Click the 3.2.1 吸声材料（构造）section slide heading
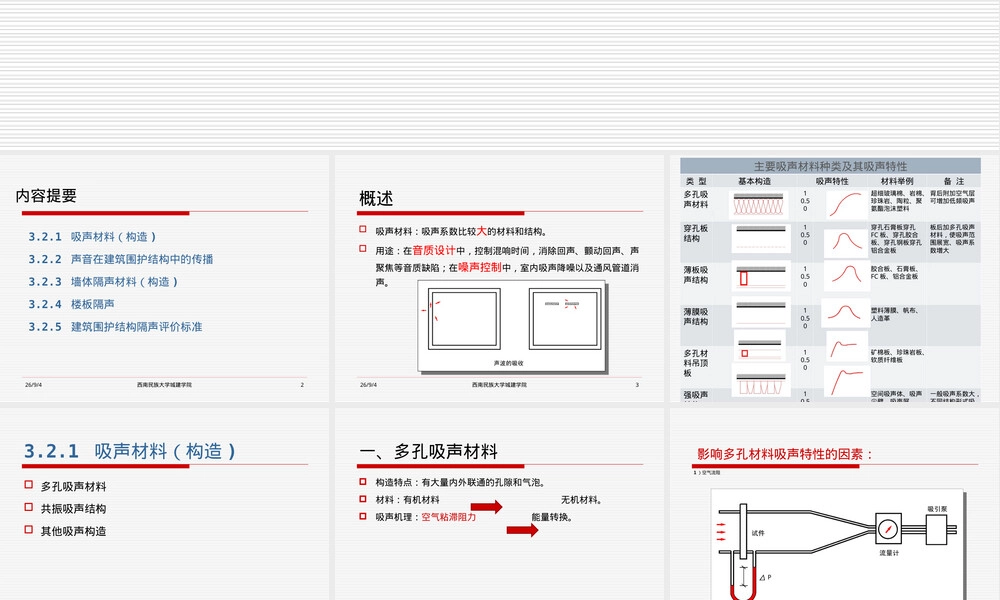 (x=129, y=451)
